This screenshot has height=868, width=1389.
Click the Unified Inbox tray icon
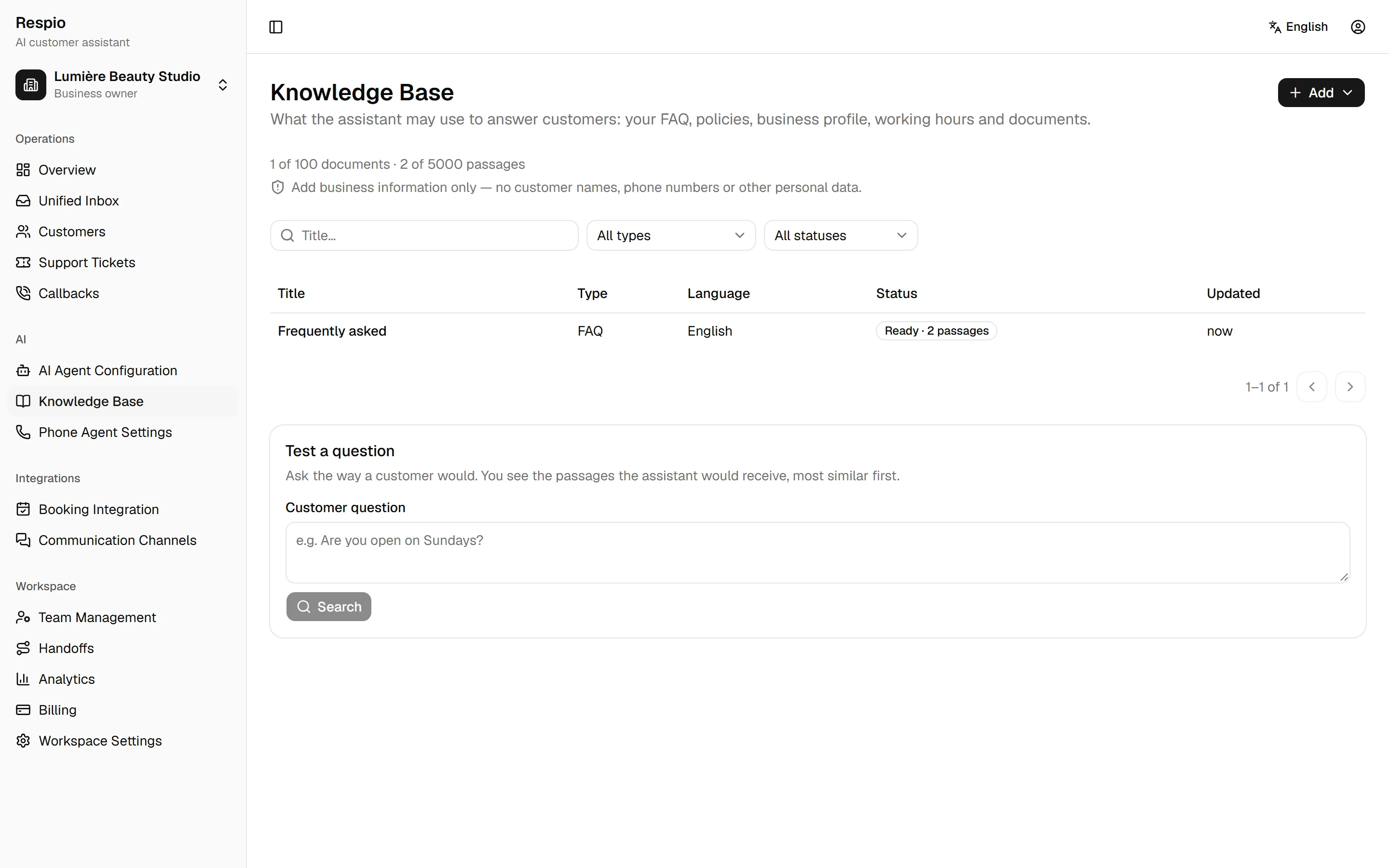tap(23, 201)
